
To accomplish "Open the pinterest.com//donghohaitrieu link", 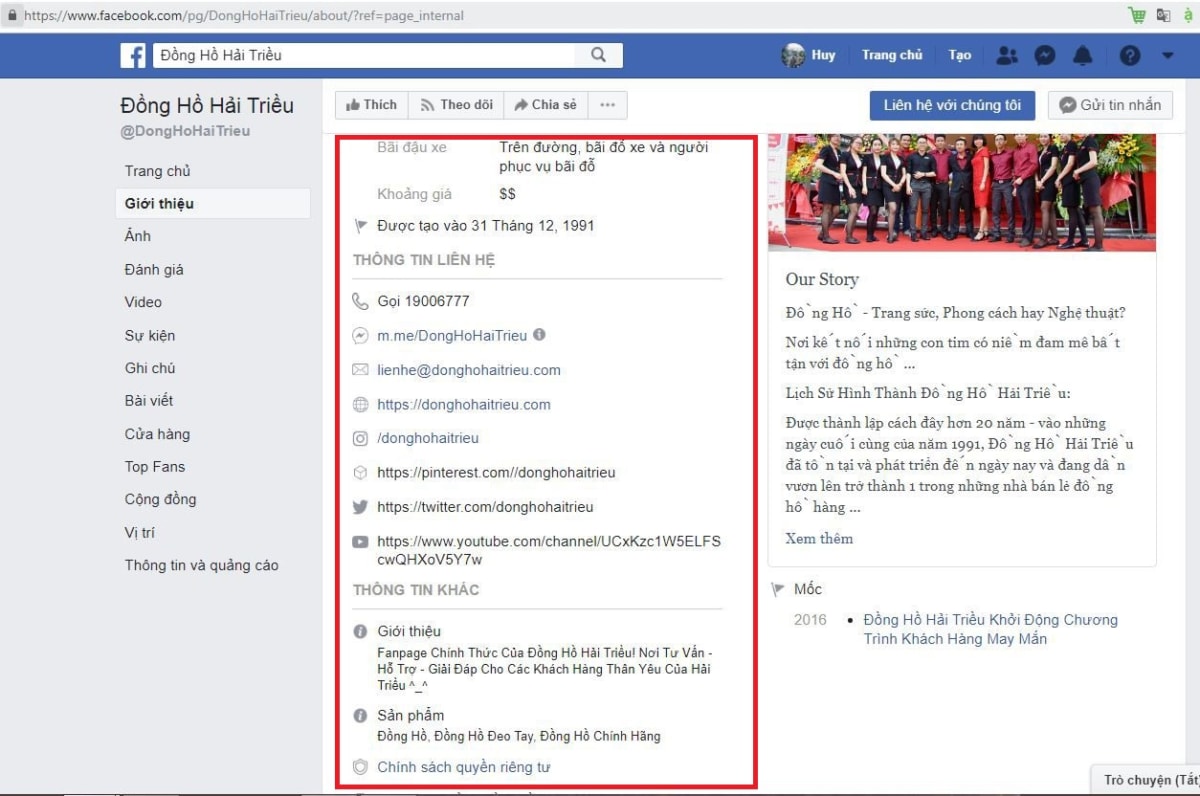I will click(x=496, y=472).
